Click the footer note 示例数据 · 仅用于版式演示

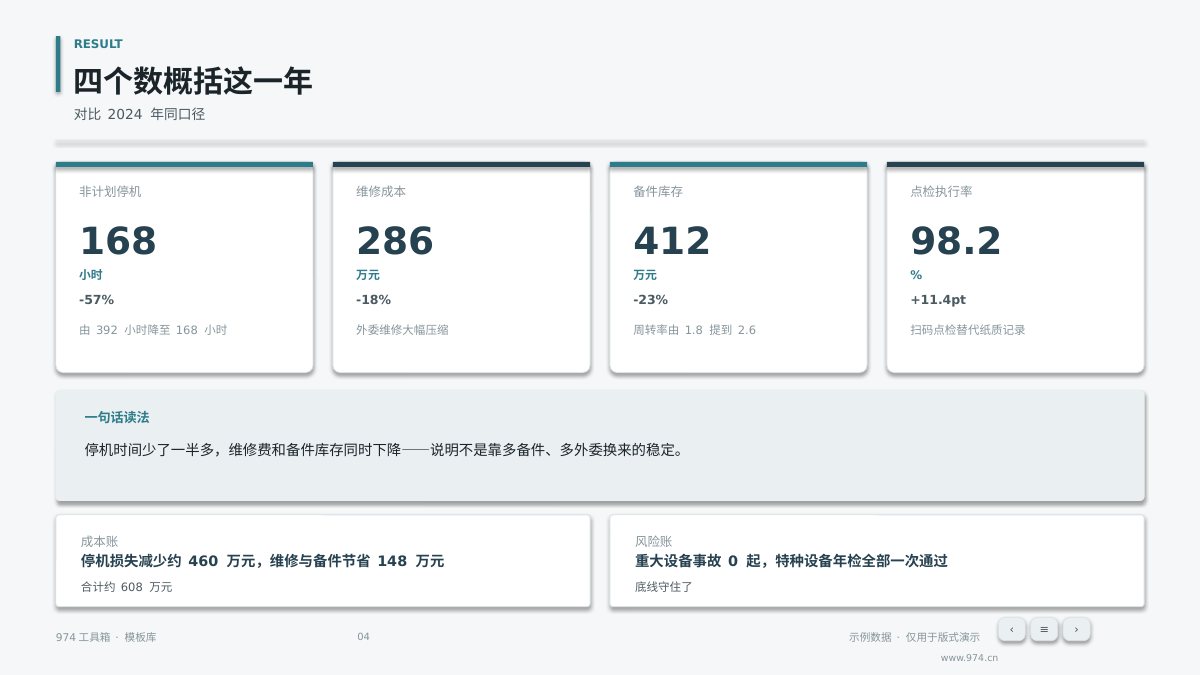(914, 637)
